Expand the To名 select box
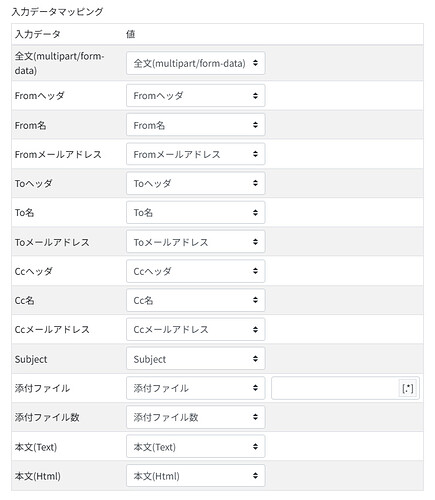Viewport: 435px width, 500px height. coord(196,213)
